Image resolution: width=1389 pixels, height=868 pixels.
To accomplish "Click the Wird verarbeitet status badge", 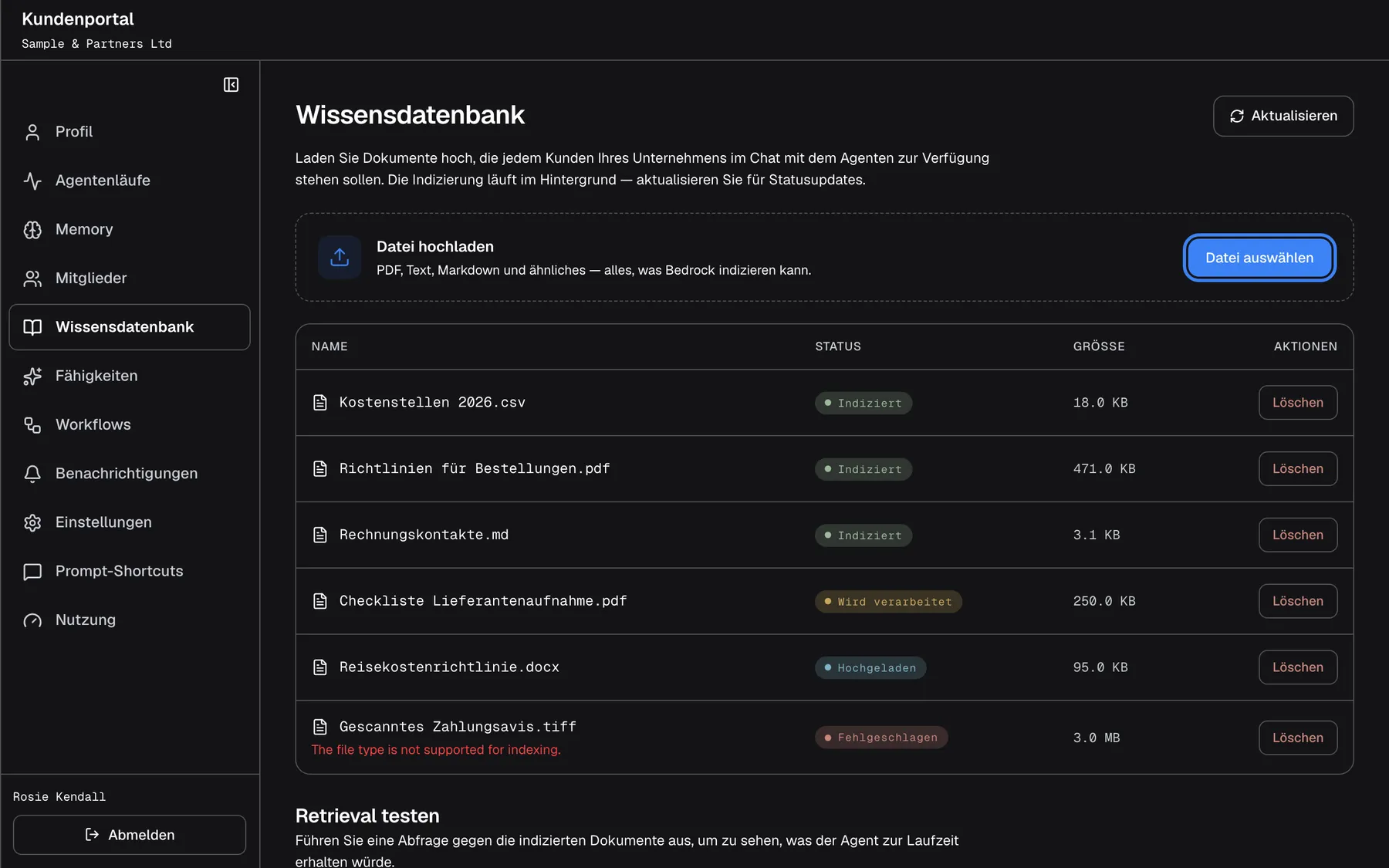I will pyautogui.click(x=888, y=602).
